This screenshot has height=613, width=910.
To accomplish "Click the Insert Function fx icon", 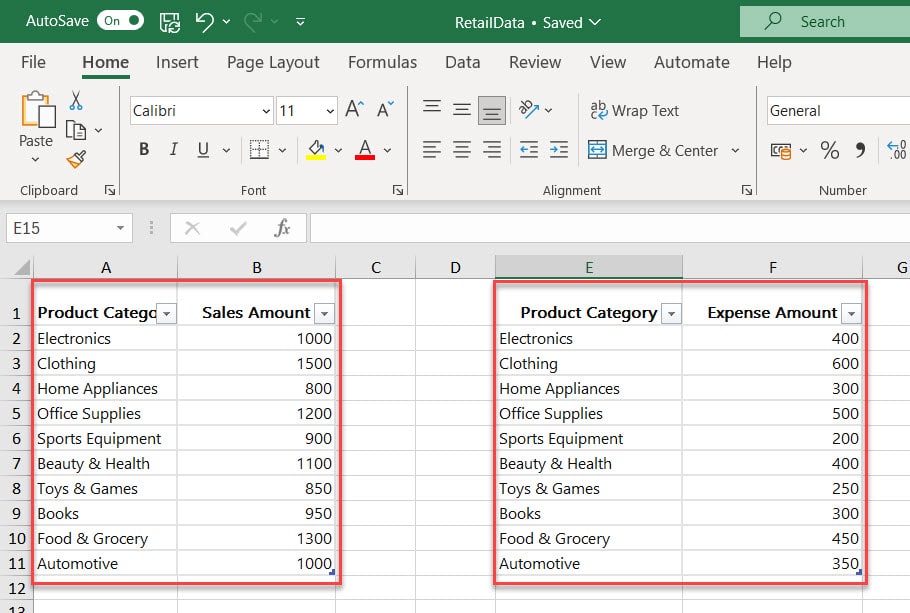I will pos(282,228).
